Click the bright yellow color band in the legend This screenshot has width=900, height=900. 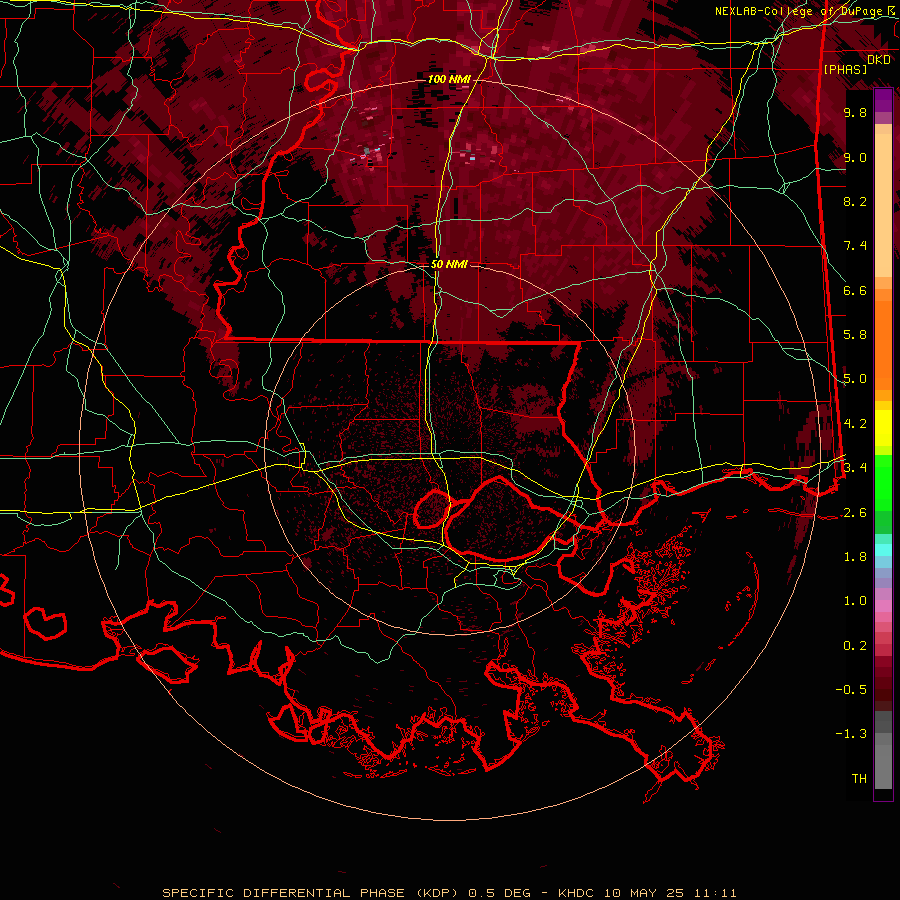[883, 428]
